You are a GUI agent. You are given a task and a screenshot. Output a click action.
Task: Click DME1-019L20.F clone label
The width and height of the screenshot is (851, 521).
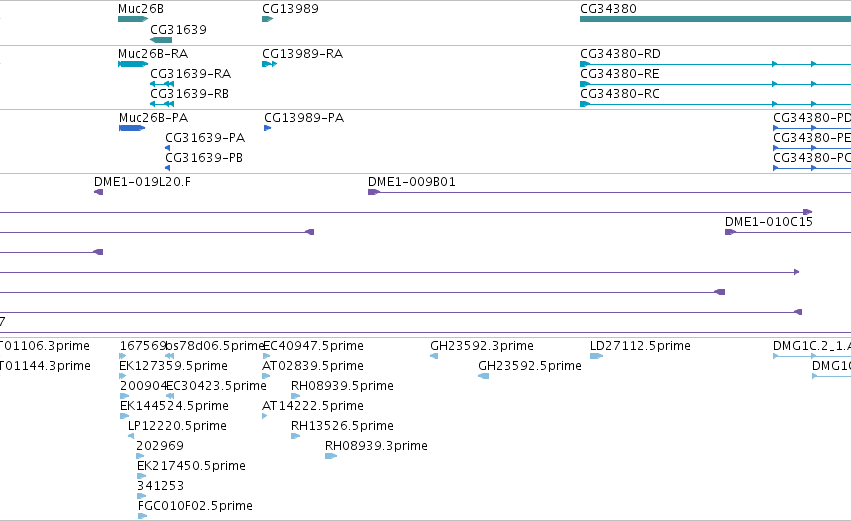click(143, 182)
